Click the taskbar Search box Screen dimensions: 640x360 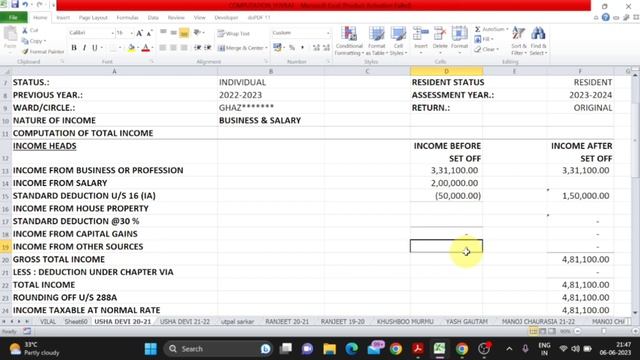[218, 349]
